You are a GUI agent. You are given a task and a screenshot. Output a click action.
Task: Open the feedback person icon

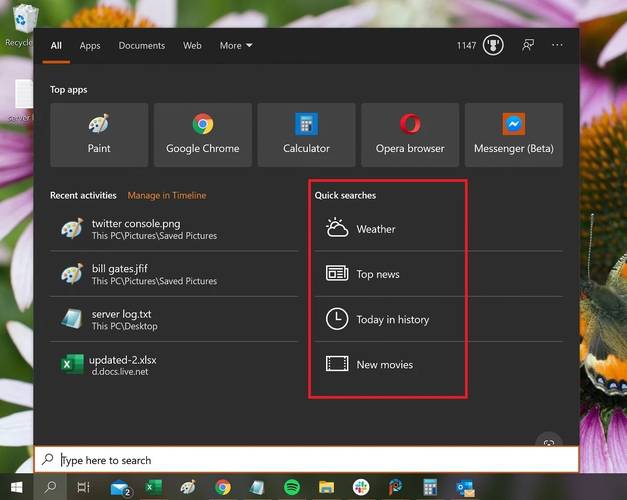(x=528, y=45)
